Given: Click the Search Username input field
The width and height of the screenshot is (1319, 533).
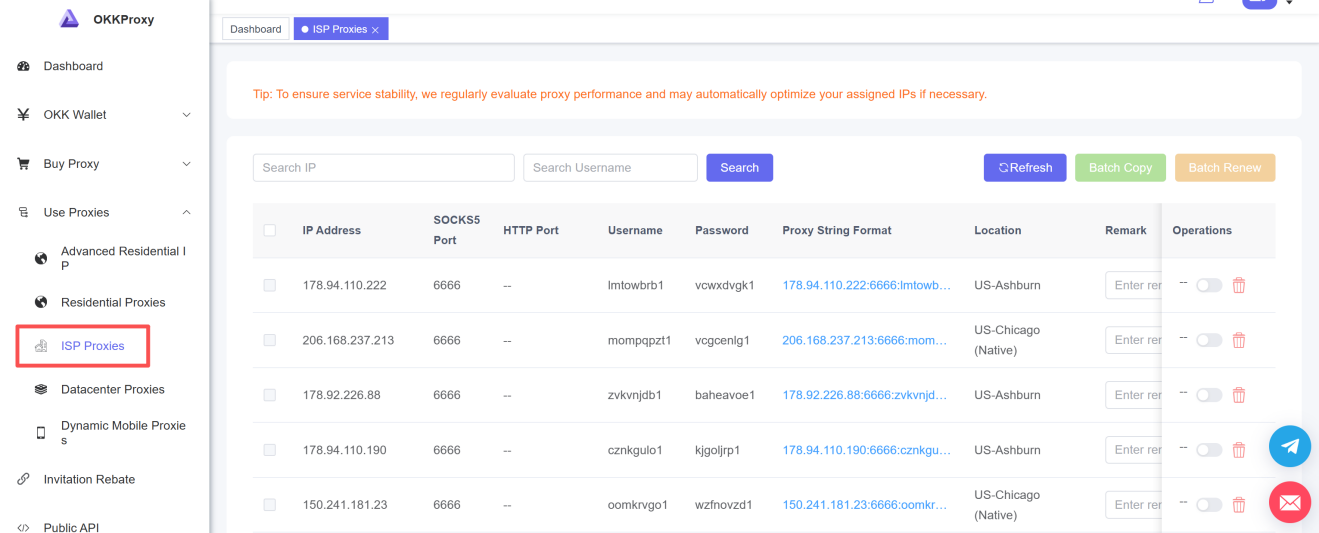Looking at the screenshot, I should [x=610, y=168].
